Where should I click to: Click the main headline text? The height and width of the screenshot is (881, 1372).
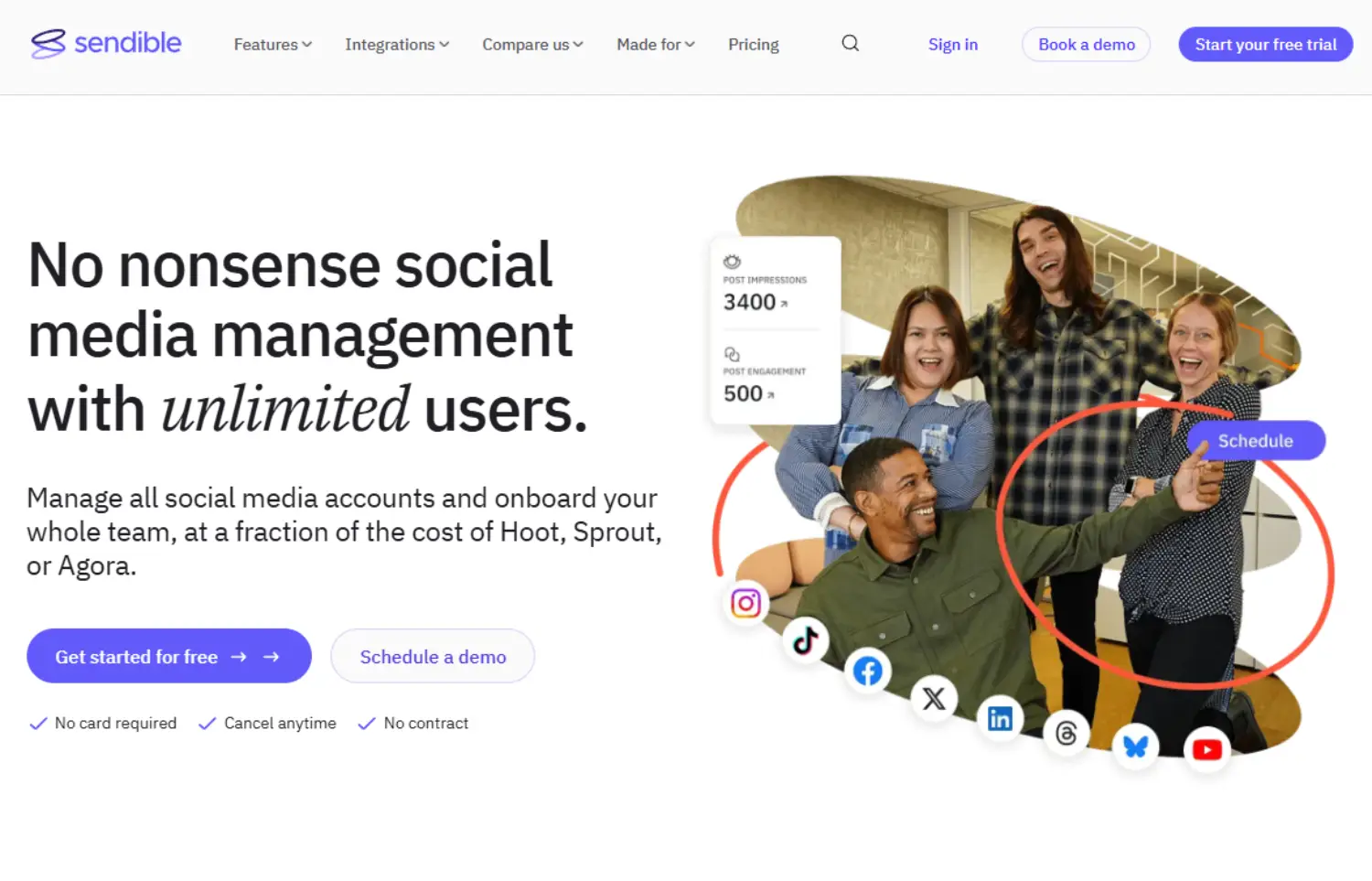307,338
